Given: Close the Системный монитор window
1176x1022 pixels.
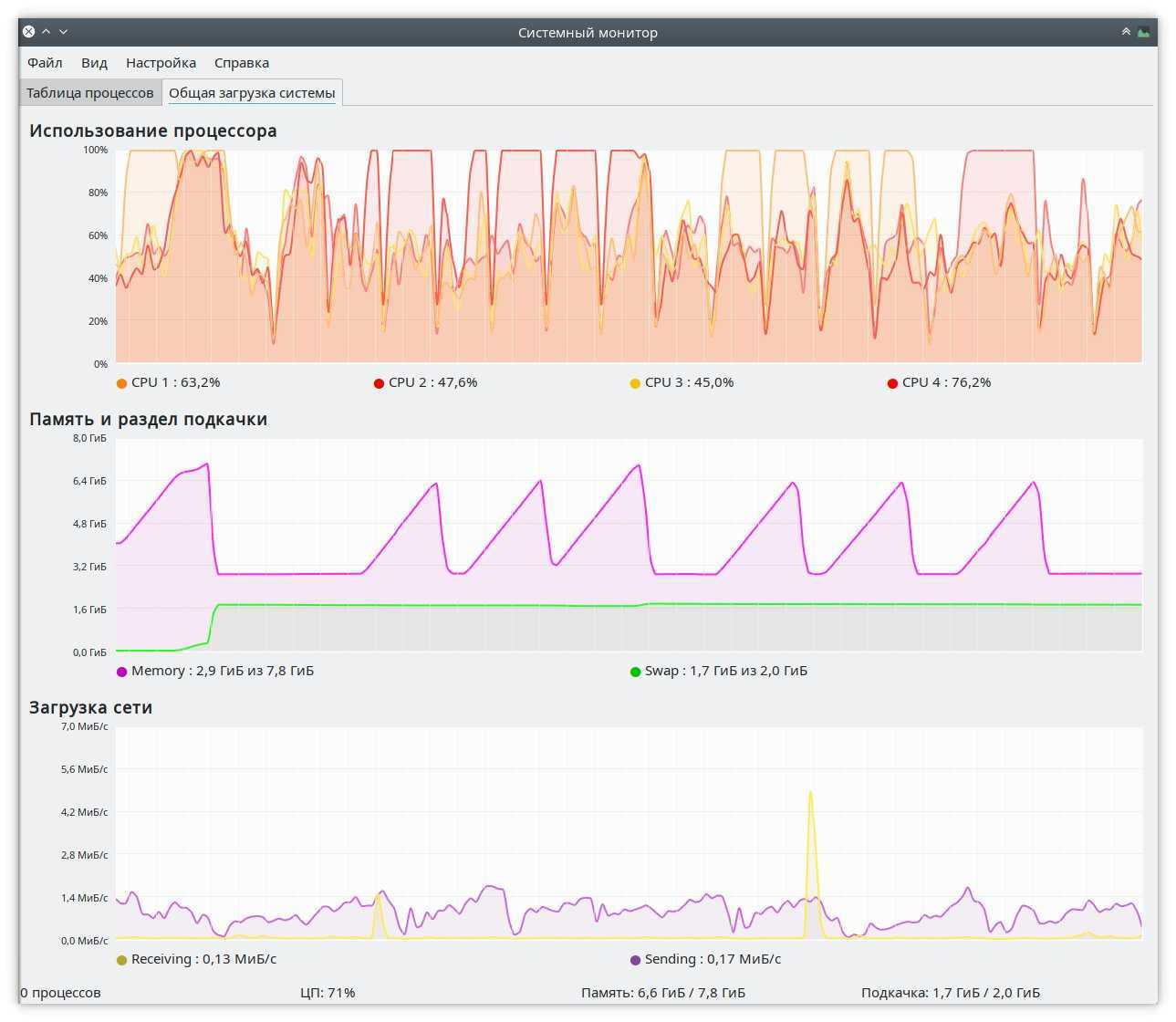Looking at the screenshot, I should (28, 32).
